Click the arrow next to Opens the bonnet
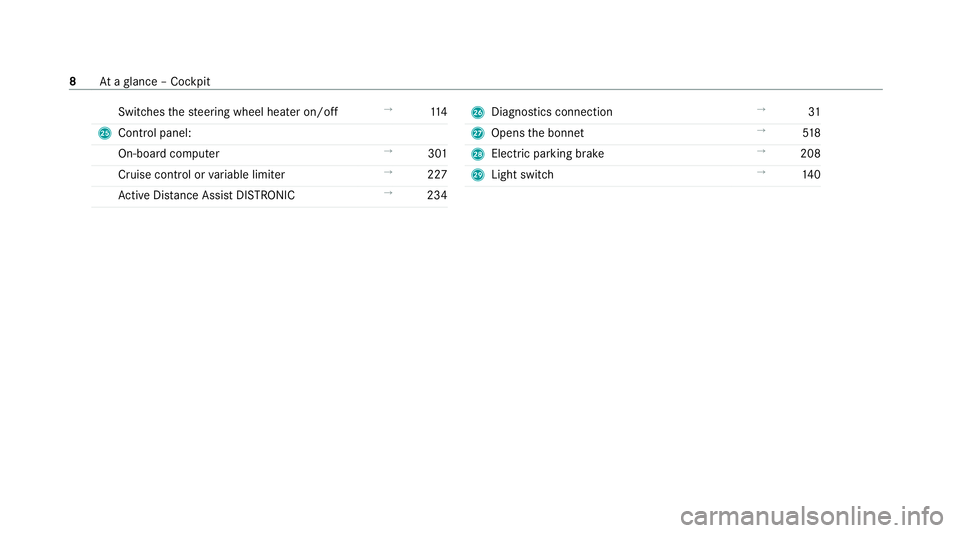Image resolution: width=960 pixels, height=533 pixels. [x=761, y=130]
